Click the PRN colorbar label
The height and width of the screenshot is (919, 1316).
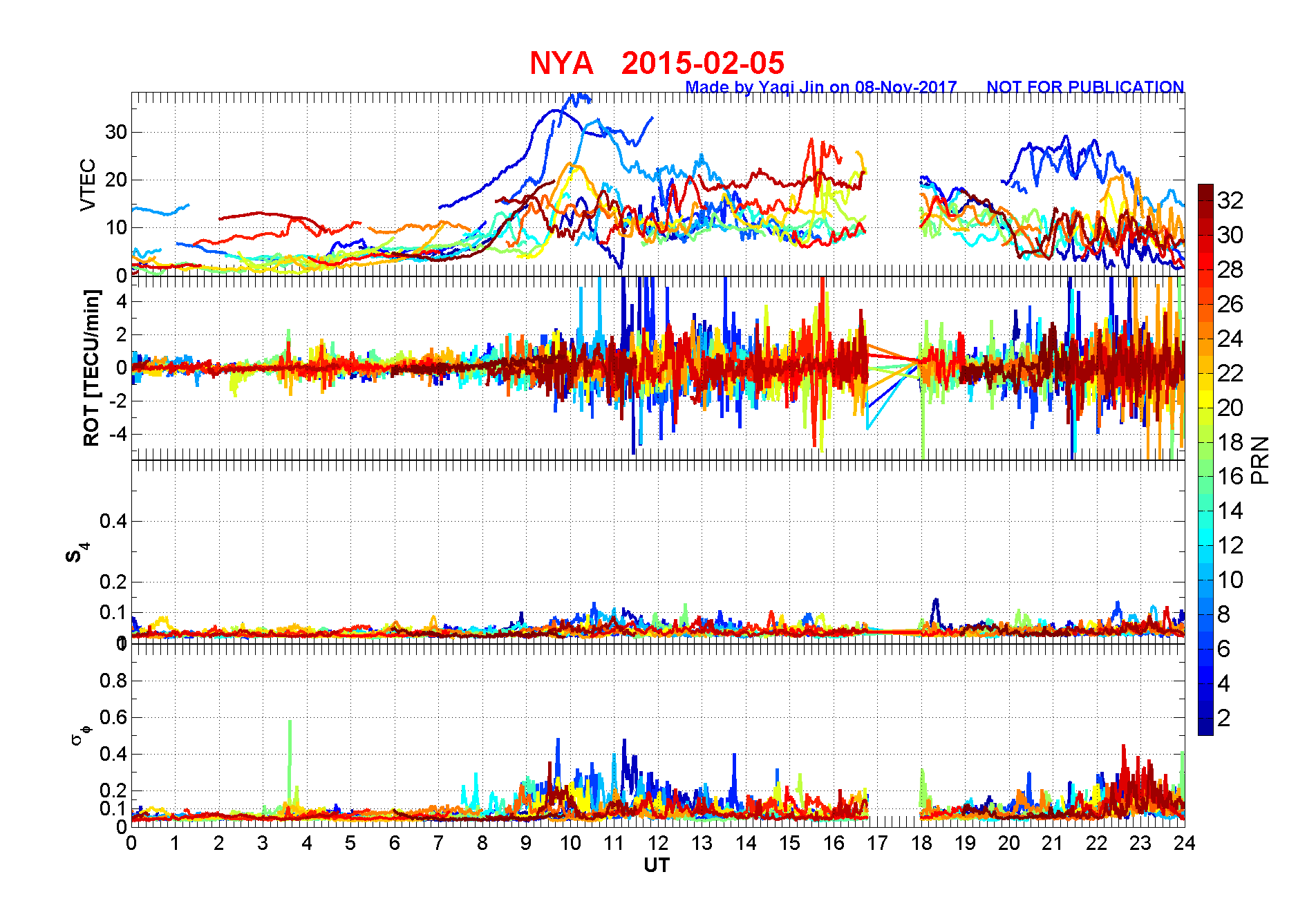pos(1261,459)
